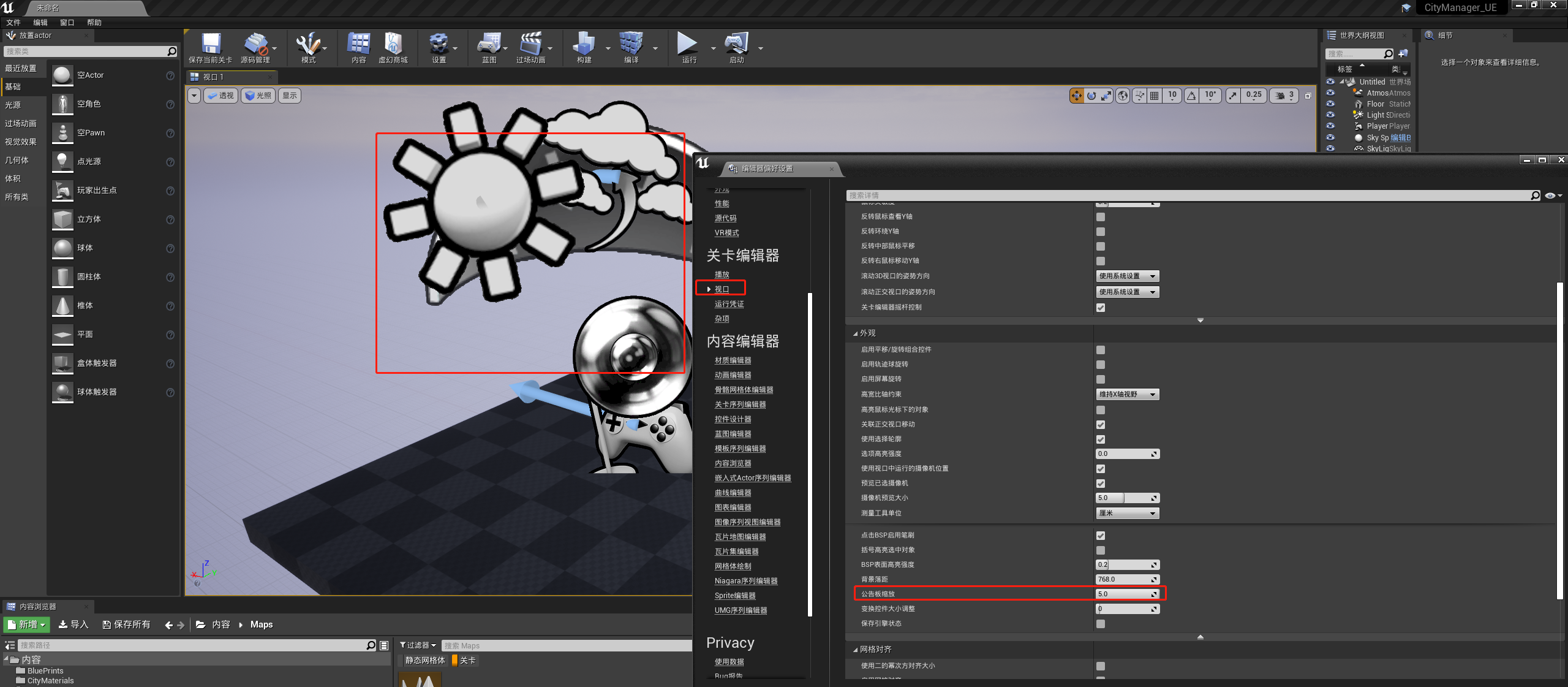Image resolution: width=1568 pixels, height=687 pixels.
Task: Open the 材质编辑器 settings link
Action: tap(733, 360)
